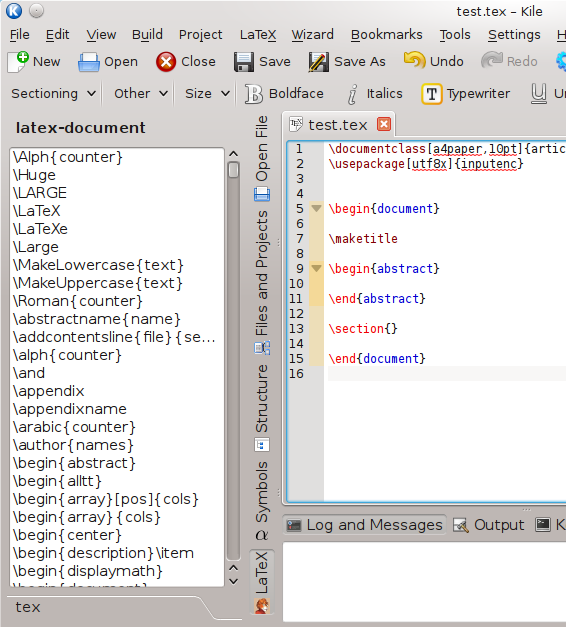This screenshot has width=566, height=627.
Task: Open the Build menu
Action: pos(147,35)
